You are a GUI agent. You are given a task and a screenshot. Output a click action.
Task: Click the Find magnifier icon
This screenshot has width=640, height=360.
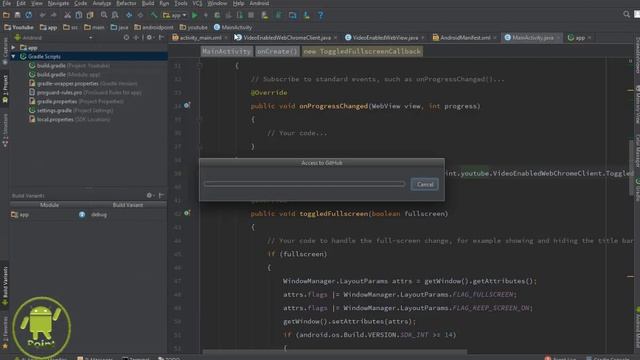coord(104,15)
